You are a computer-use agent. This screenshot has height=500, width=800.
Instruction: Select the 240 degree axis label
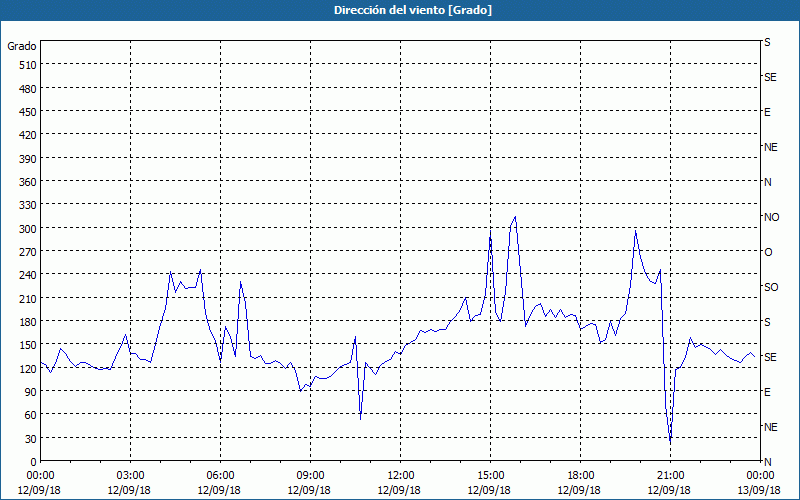point(28,275)
